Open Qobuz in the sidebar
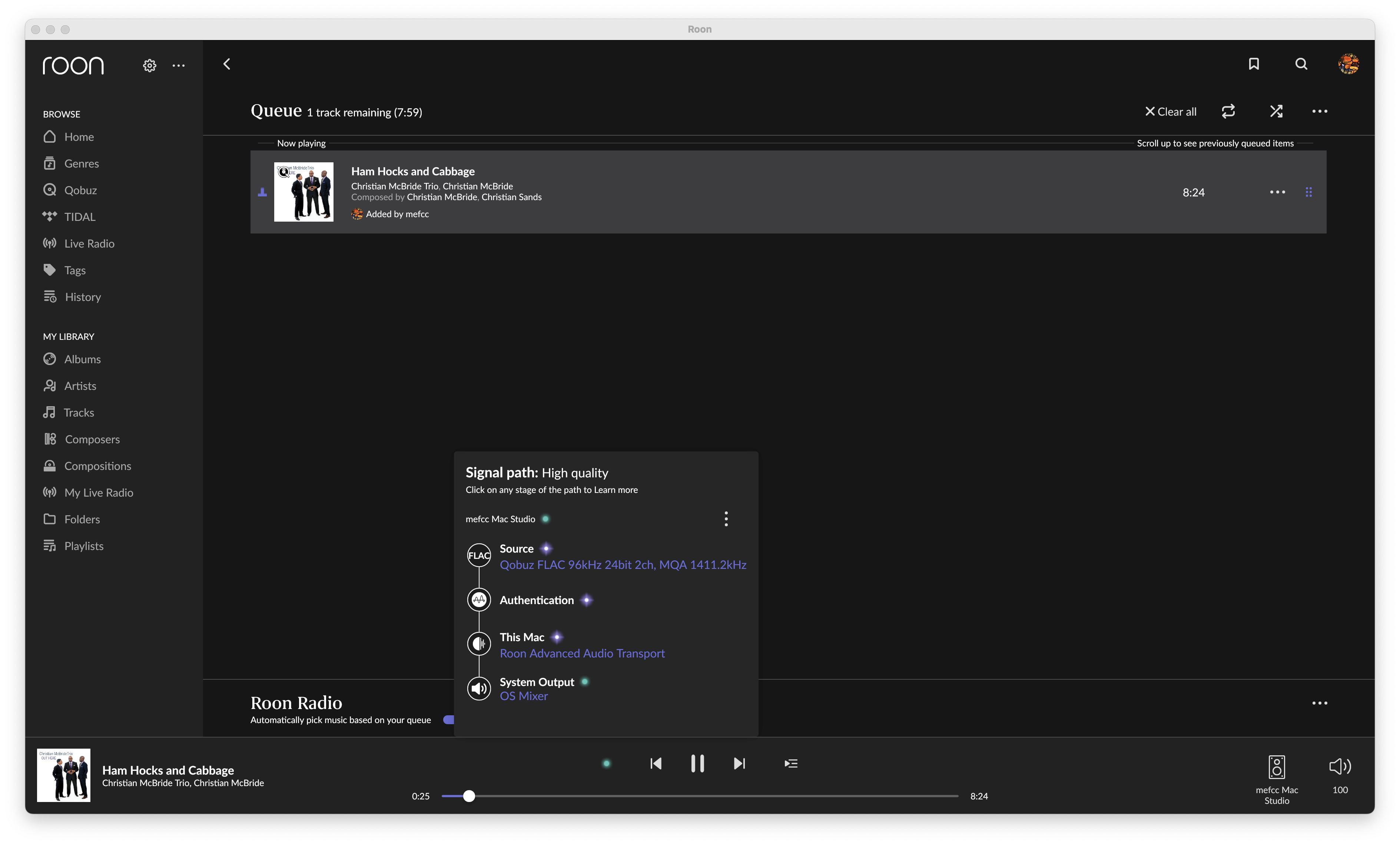Image resolution: width=1400 pixels, height=845 pixels. [70, 190]
